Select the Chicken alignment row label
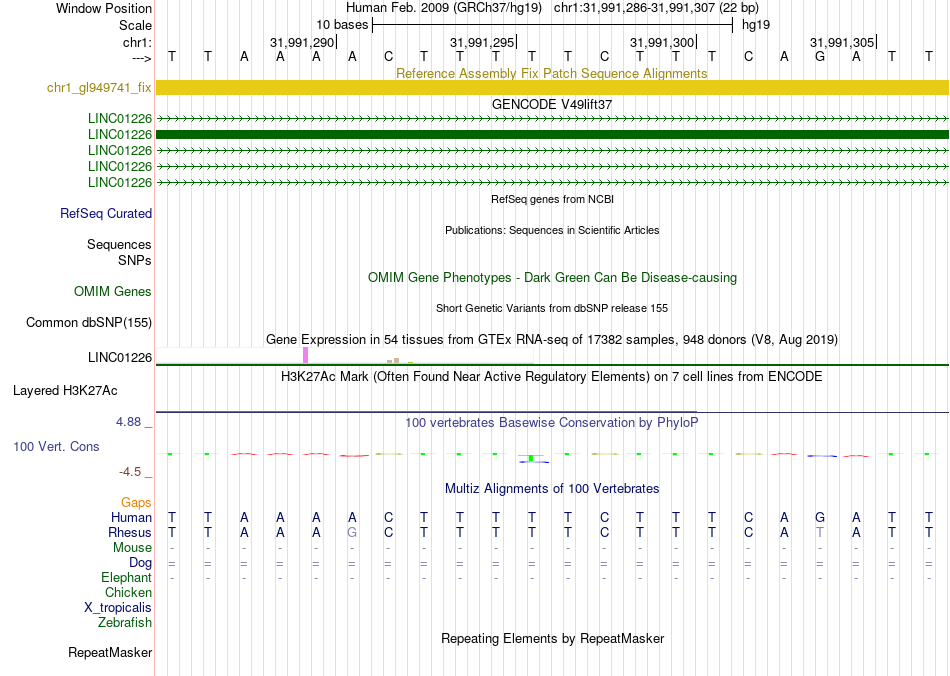950x676 pixels. point(128,592)
